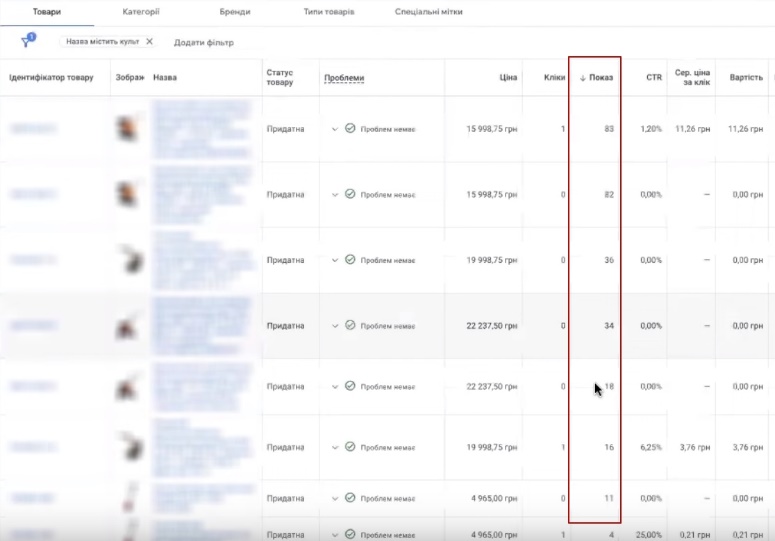Click the Проблеми column header
This screenshot has height=541, width=775.
(343, 78)
